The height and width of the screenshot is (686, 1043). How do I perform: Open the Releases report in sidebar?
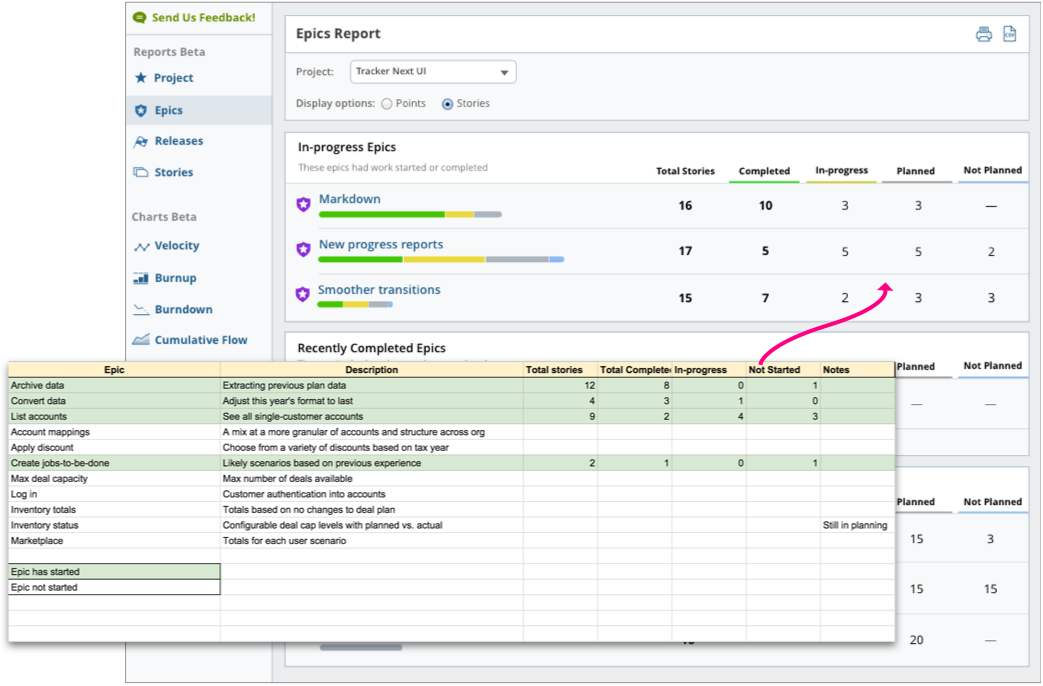pyautogui.click(x=178, y=142)
